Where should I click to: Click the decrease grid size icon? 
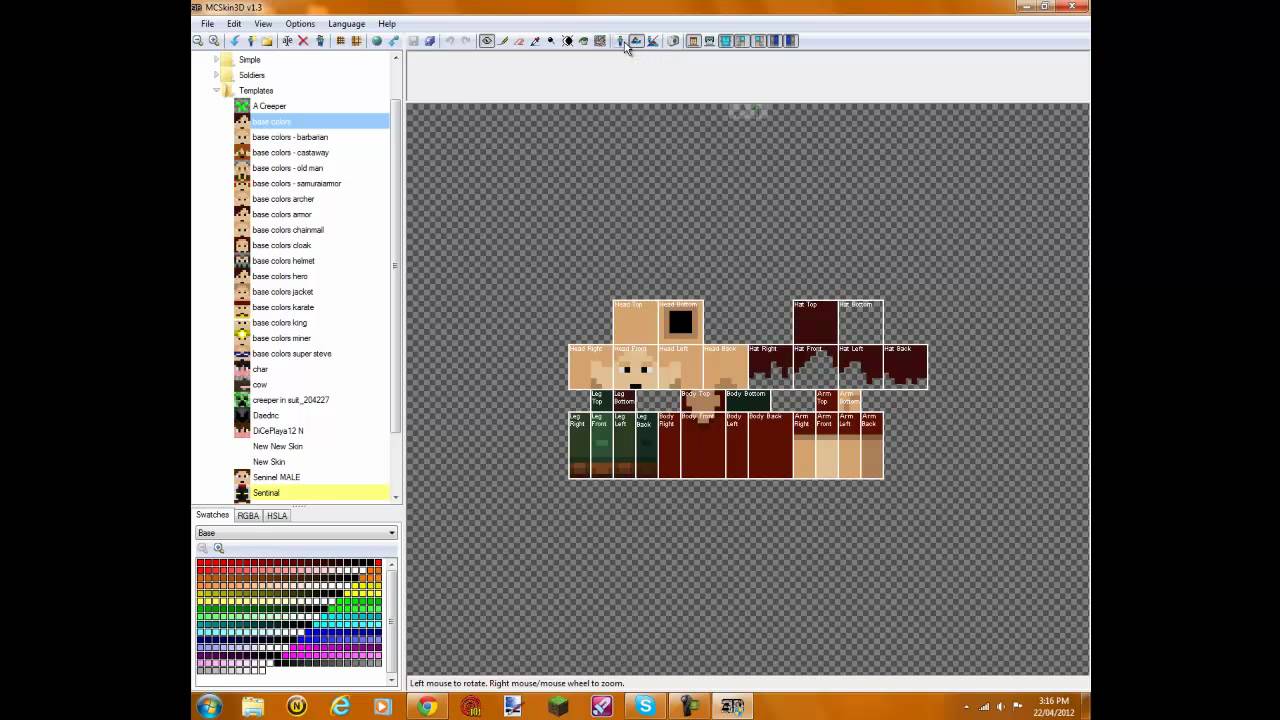(x=340, y=41)
